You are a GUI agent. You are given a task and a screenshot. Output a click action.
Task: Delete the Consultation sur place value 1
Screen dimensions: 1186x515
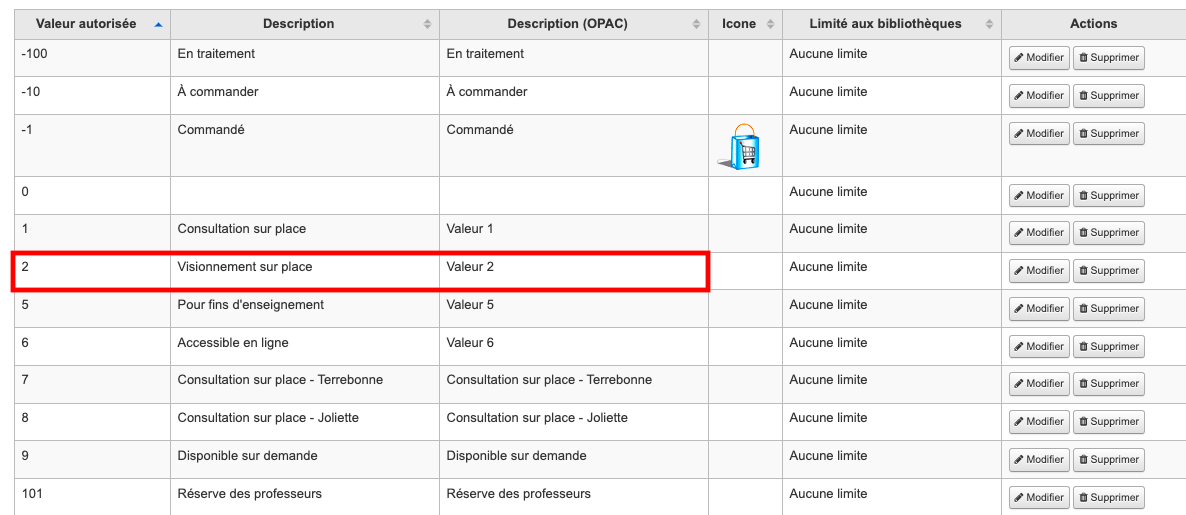(1109, 233)
